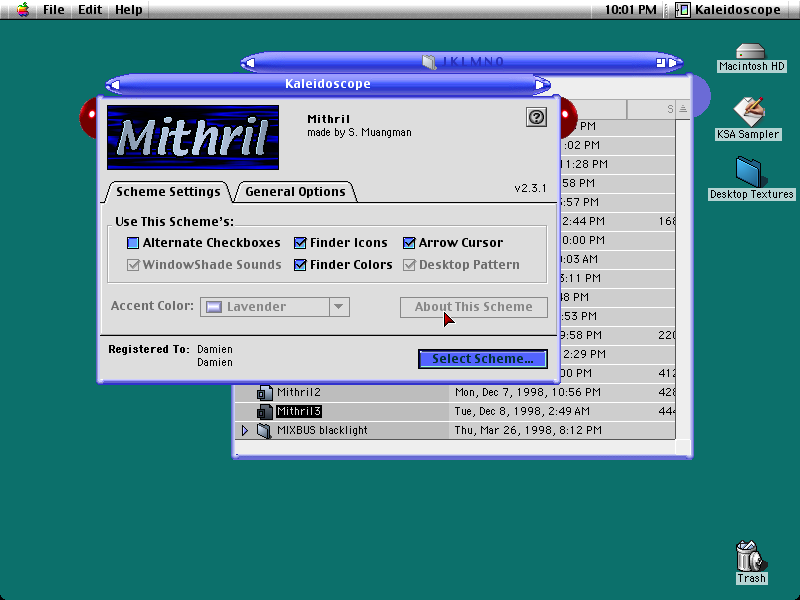Click the made by S. Muangman text

click(x=359, y=133)
